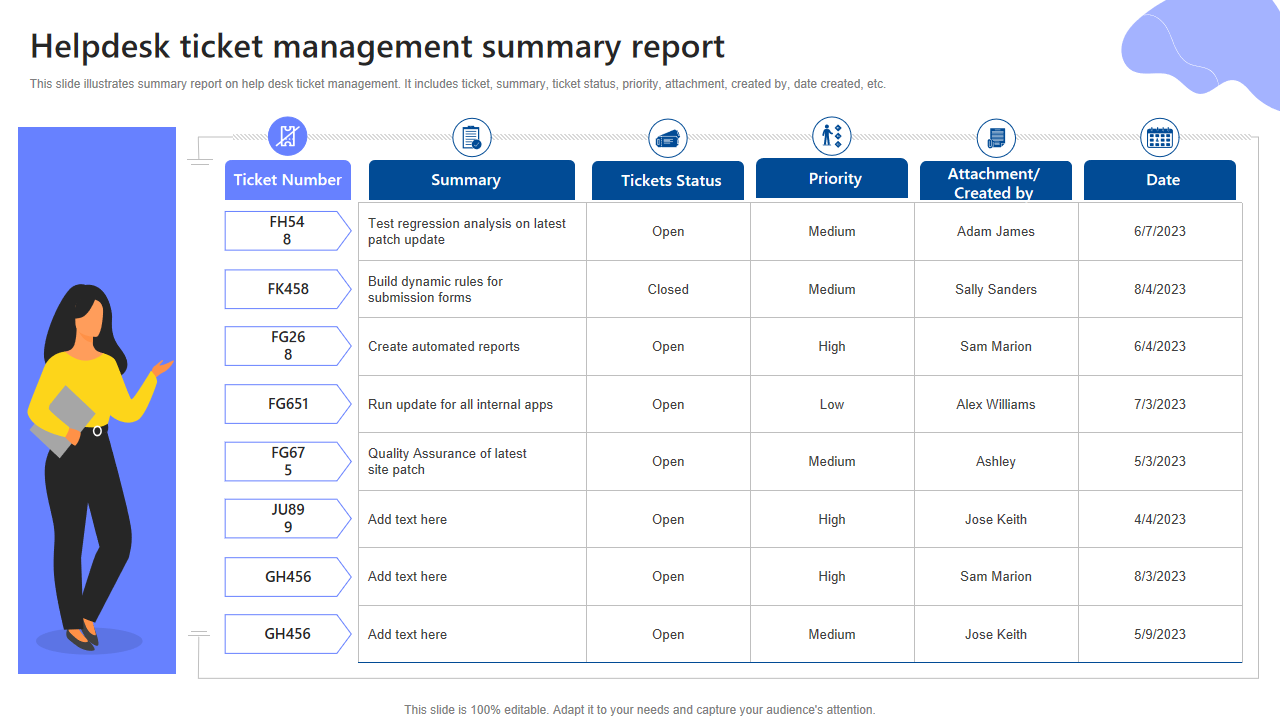Click date cell '6/7/2023'
Screen dimensions: 1280x720
click(x=1160, y=231)
